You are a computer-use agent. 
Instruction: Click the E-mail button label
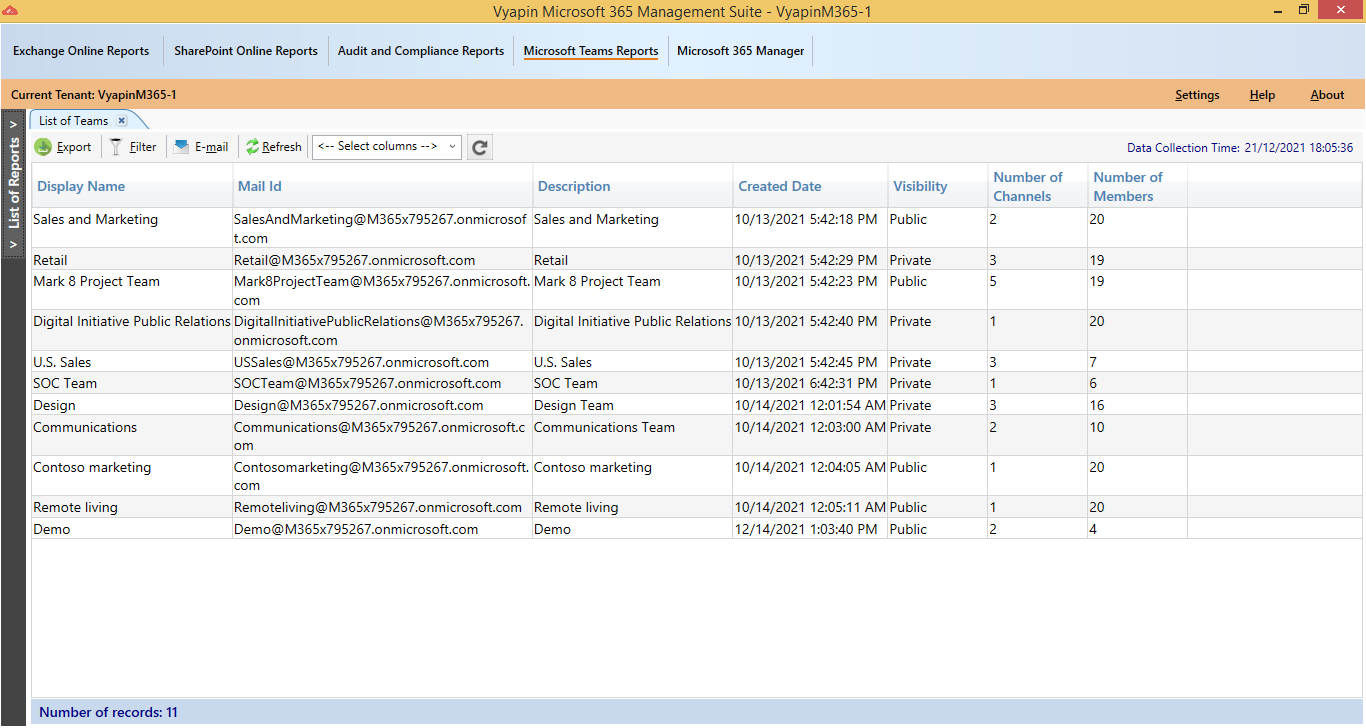point(211,147)
